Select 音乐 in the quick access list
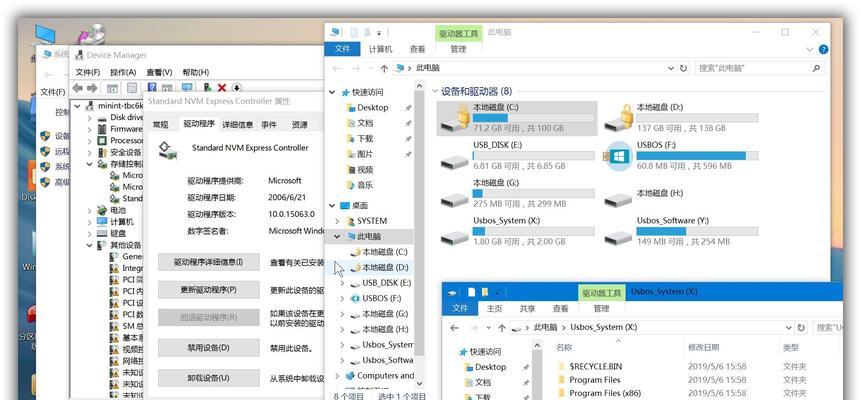This screenshot has width=861, height=400. (365, 185)
